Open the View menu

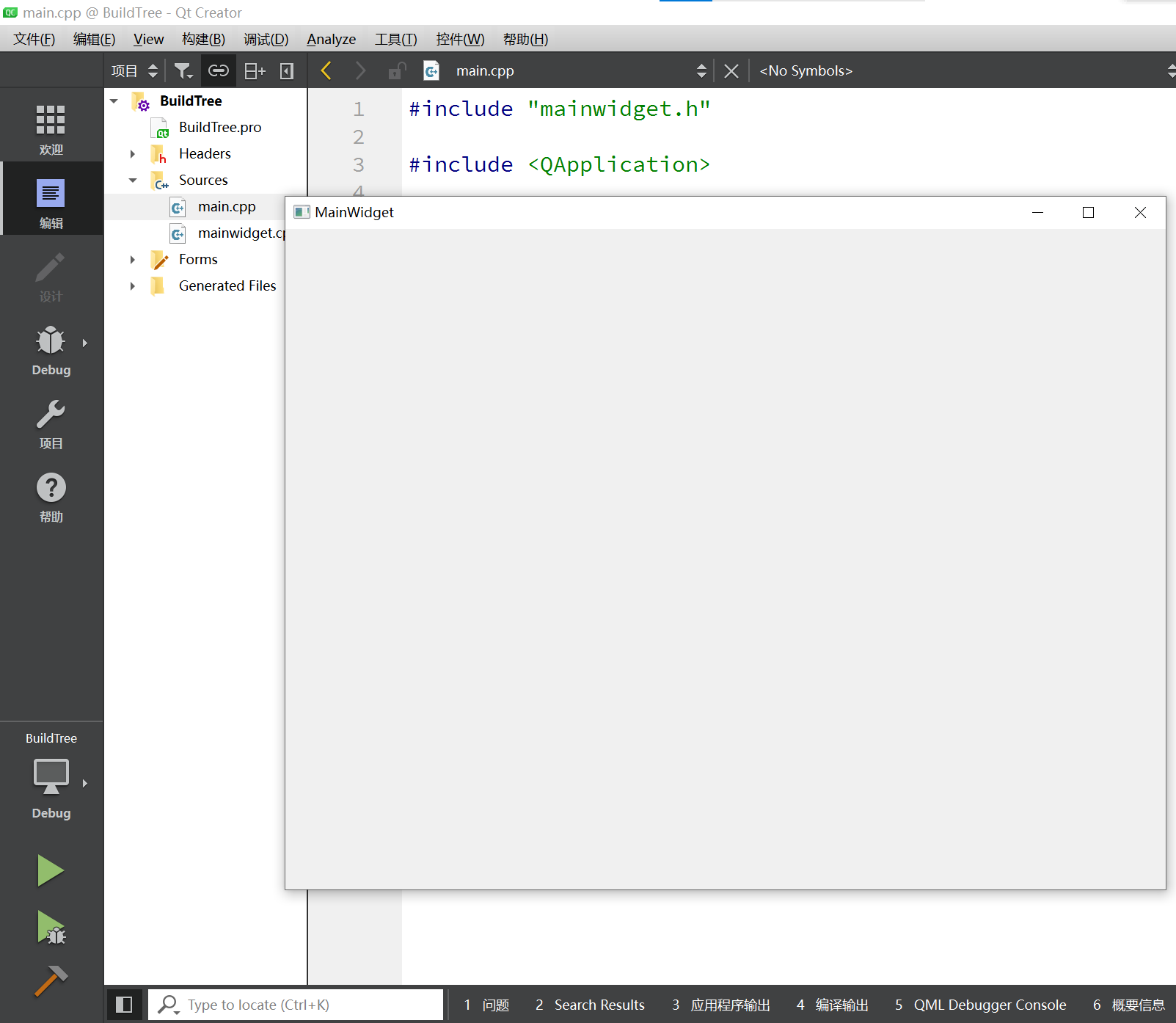point(149,39)
